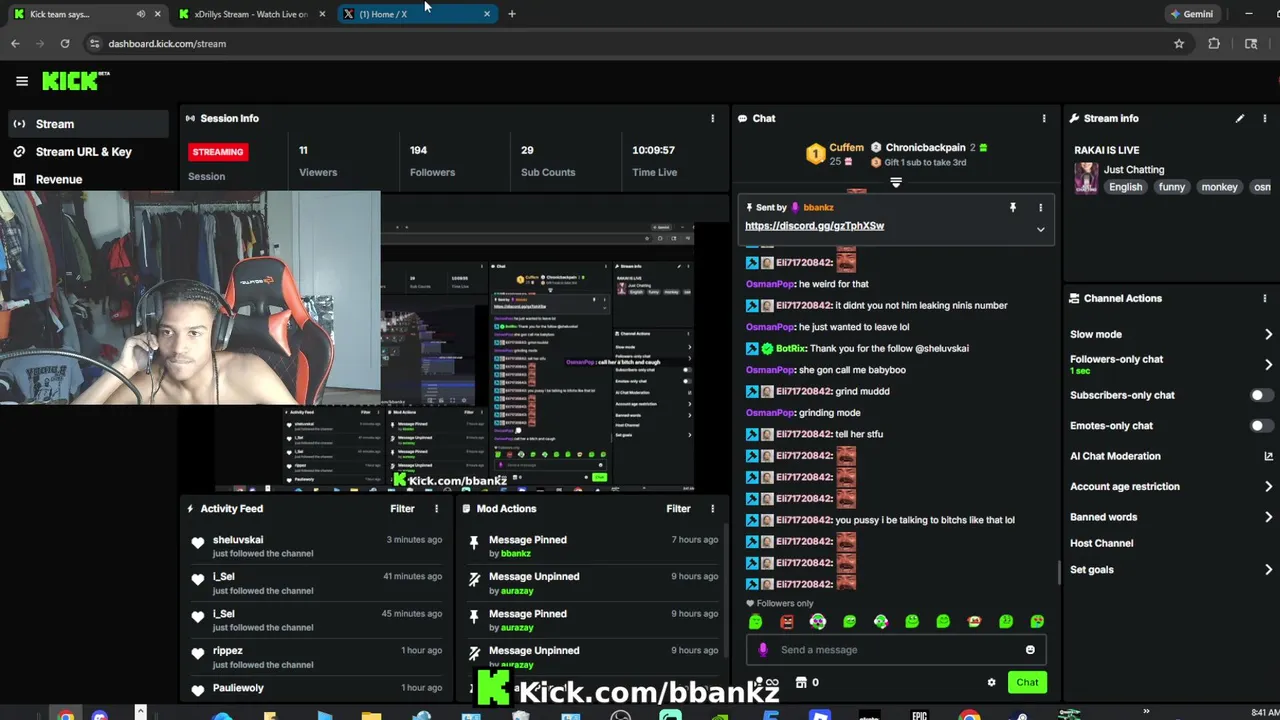Click the BotRix thank you message

click(857, 348)
